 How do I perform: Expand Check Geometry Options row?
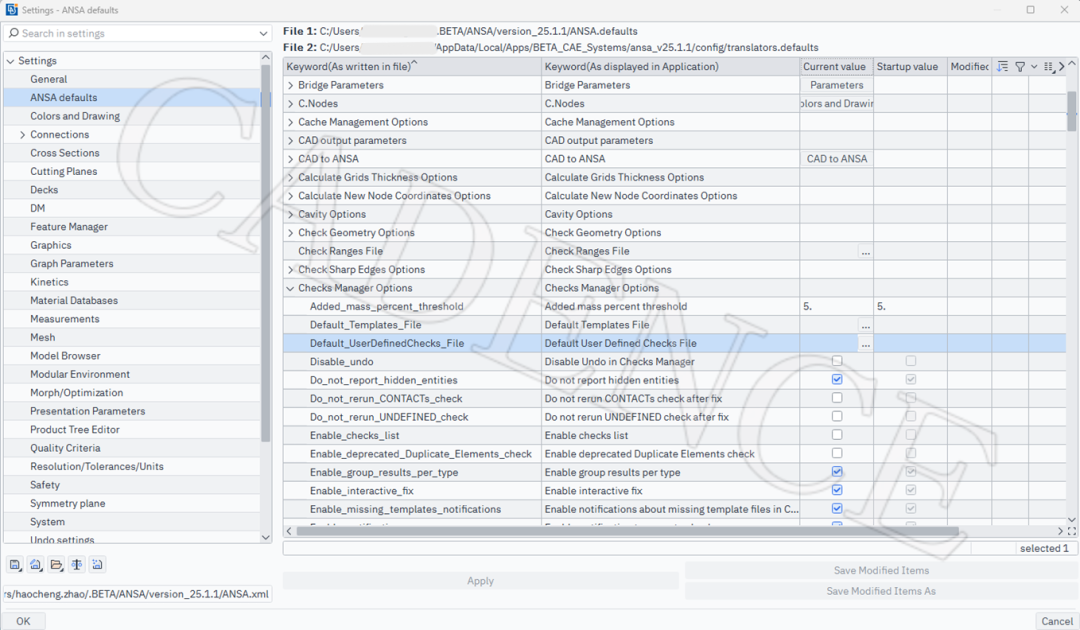(290, 233)
